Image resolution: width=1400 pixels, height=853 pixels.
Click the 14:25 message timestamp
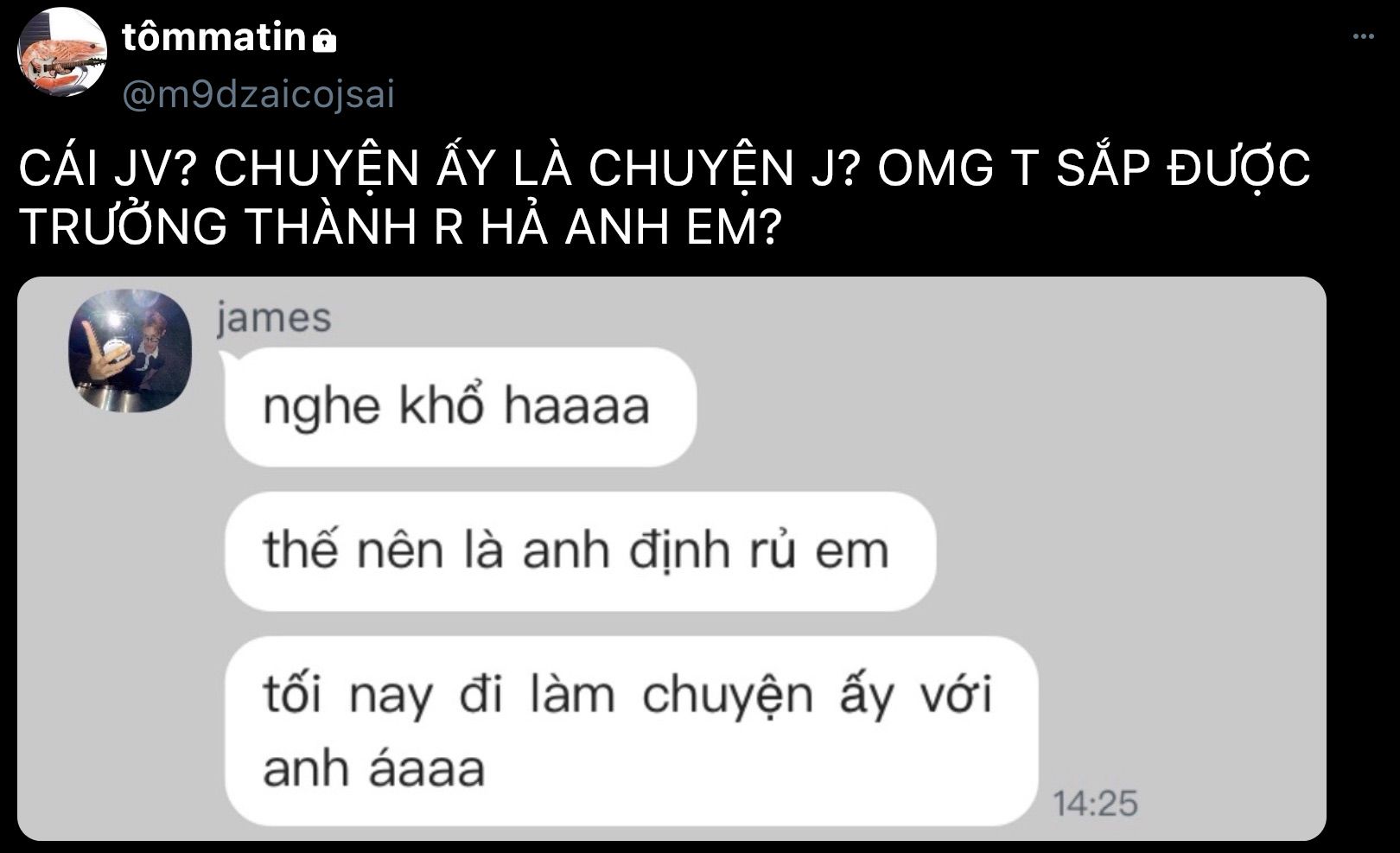(x=1095, y=804)
